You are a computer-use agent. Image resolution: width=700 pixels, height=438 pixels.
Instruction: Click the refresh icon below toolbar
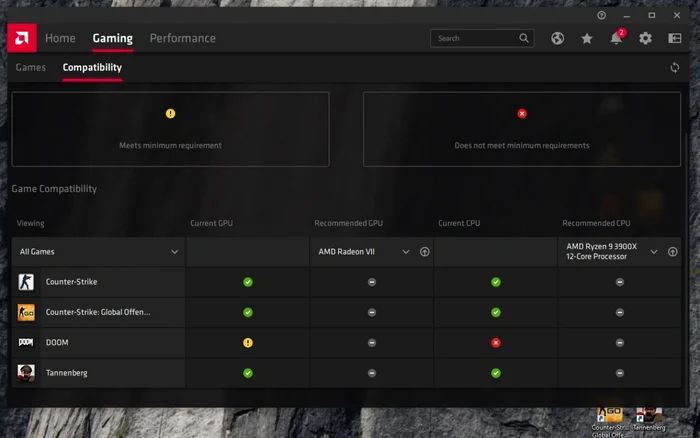[675, 67]
